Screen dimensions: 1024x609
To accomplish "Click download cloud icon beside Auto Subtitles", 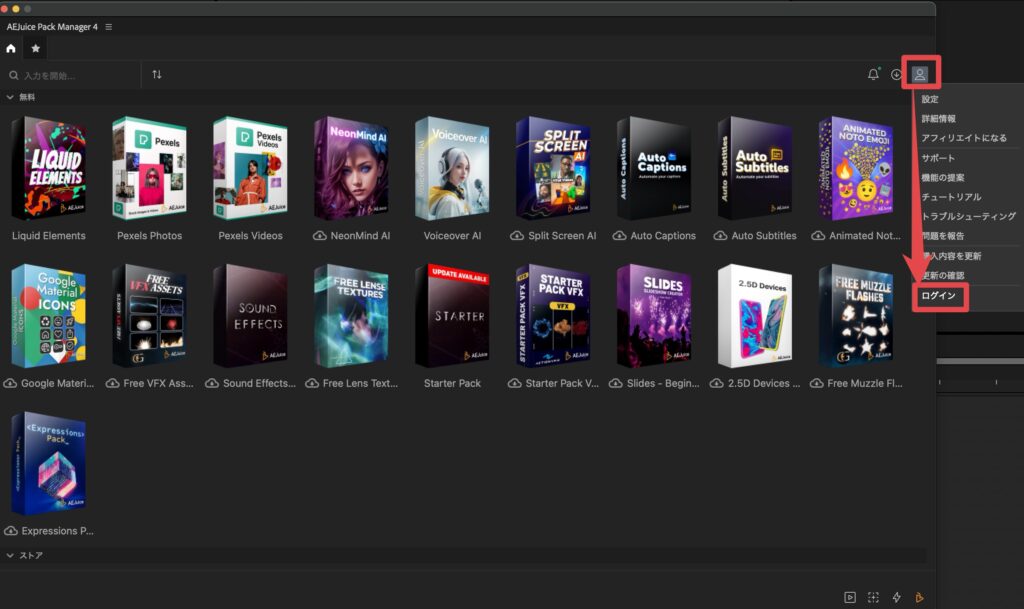I will click(x=720, y=236).
